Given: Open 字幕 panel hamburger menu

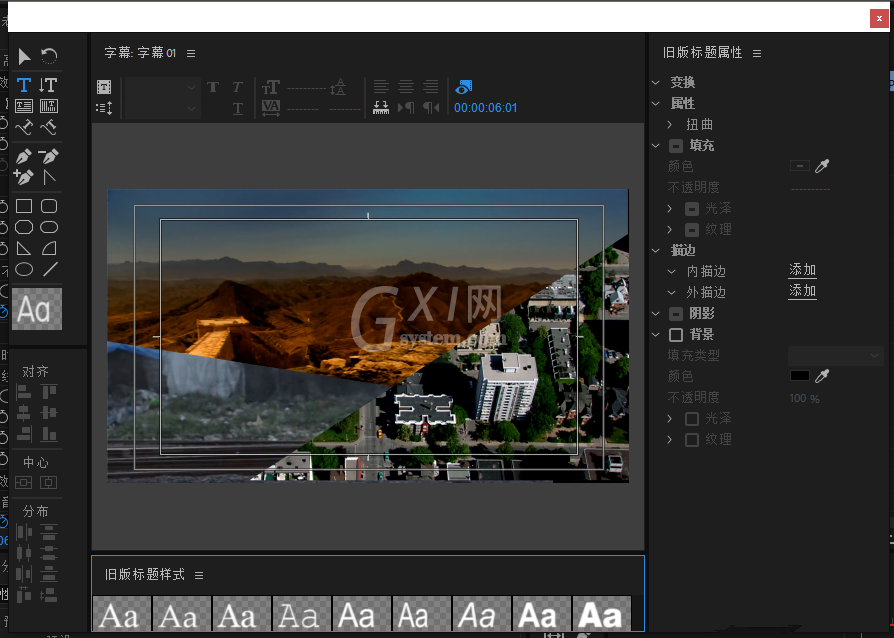Looking at the screenshot, I should (x=191, y=53).
